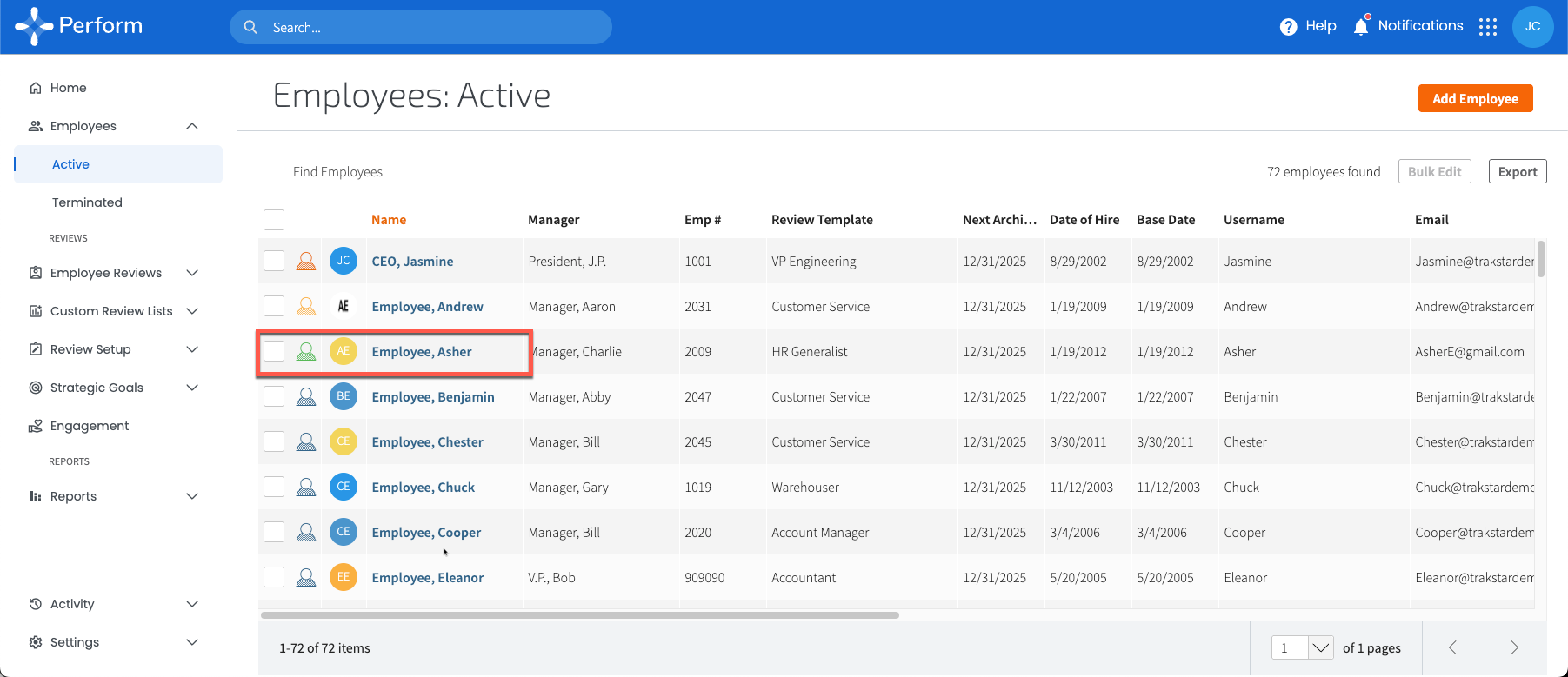This screenshot has width=1568, height=677.
Task: Click the Notifications bell icon
Action: 1361,26
